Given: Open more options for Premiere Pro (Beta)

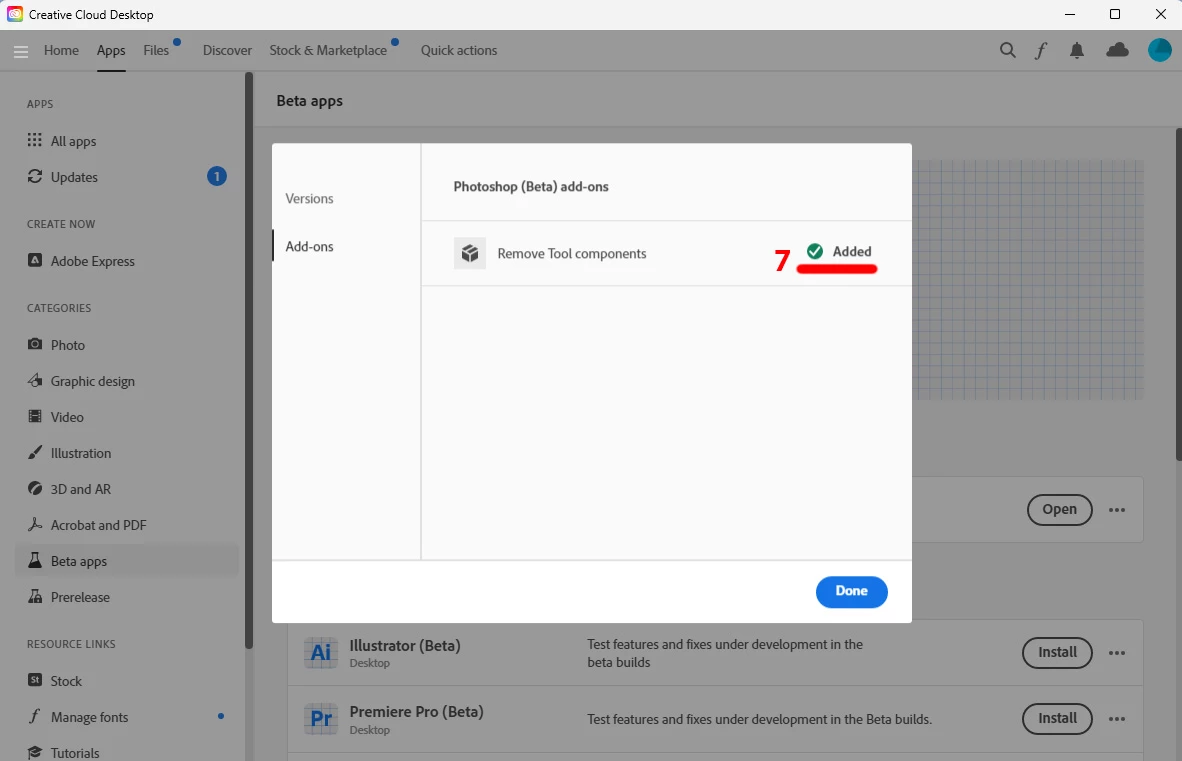Looking at the screenshot, I should [x=1117, y=719].
